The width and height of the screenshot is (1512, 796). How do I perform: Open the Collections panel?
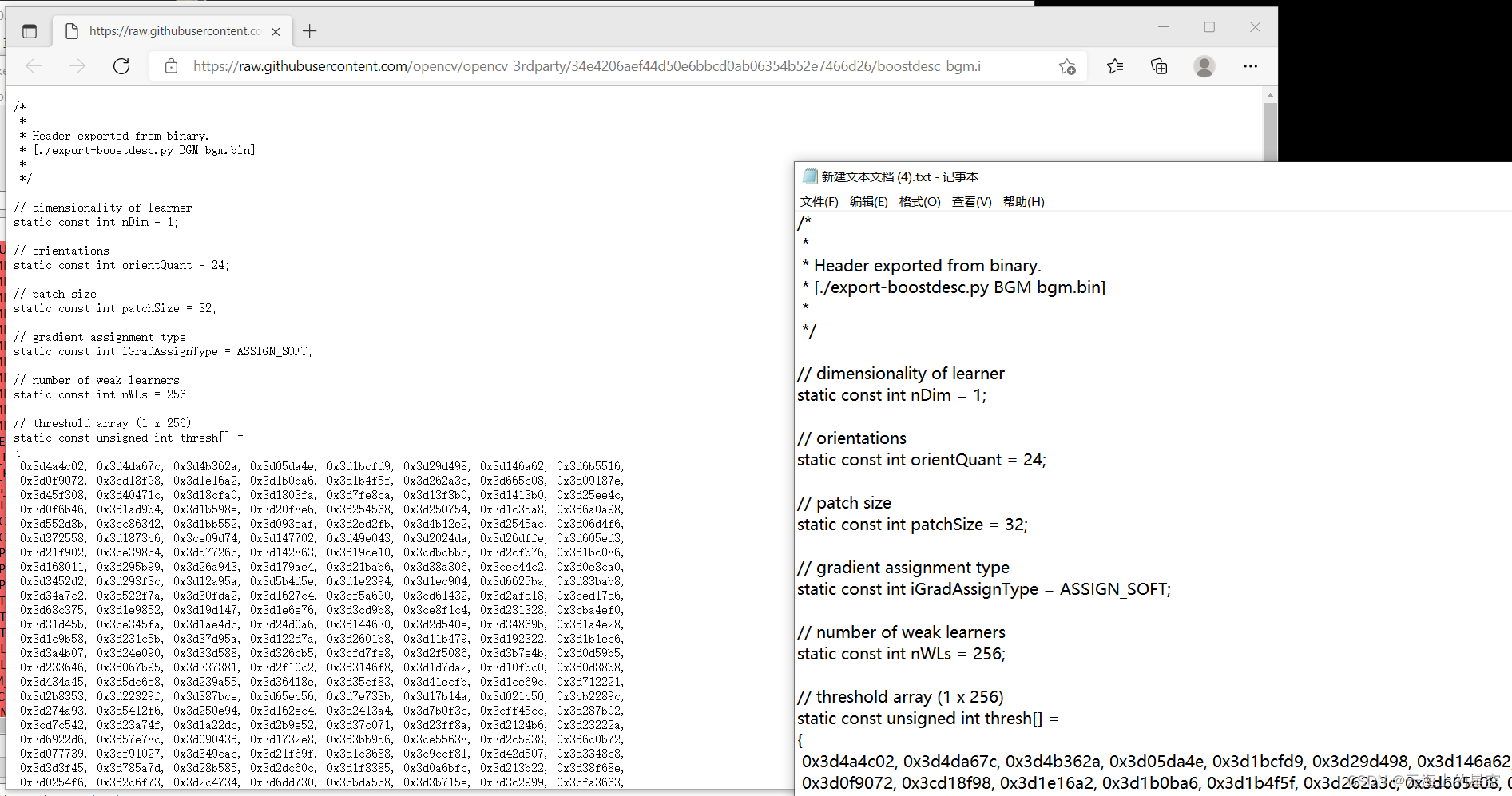[1159, 66]
